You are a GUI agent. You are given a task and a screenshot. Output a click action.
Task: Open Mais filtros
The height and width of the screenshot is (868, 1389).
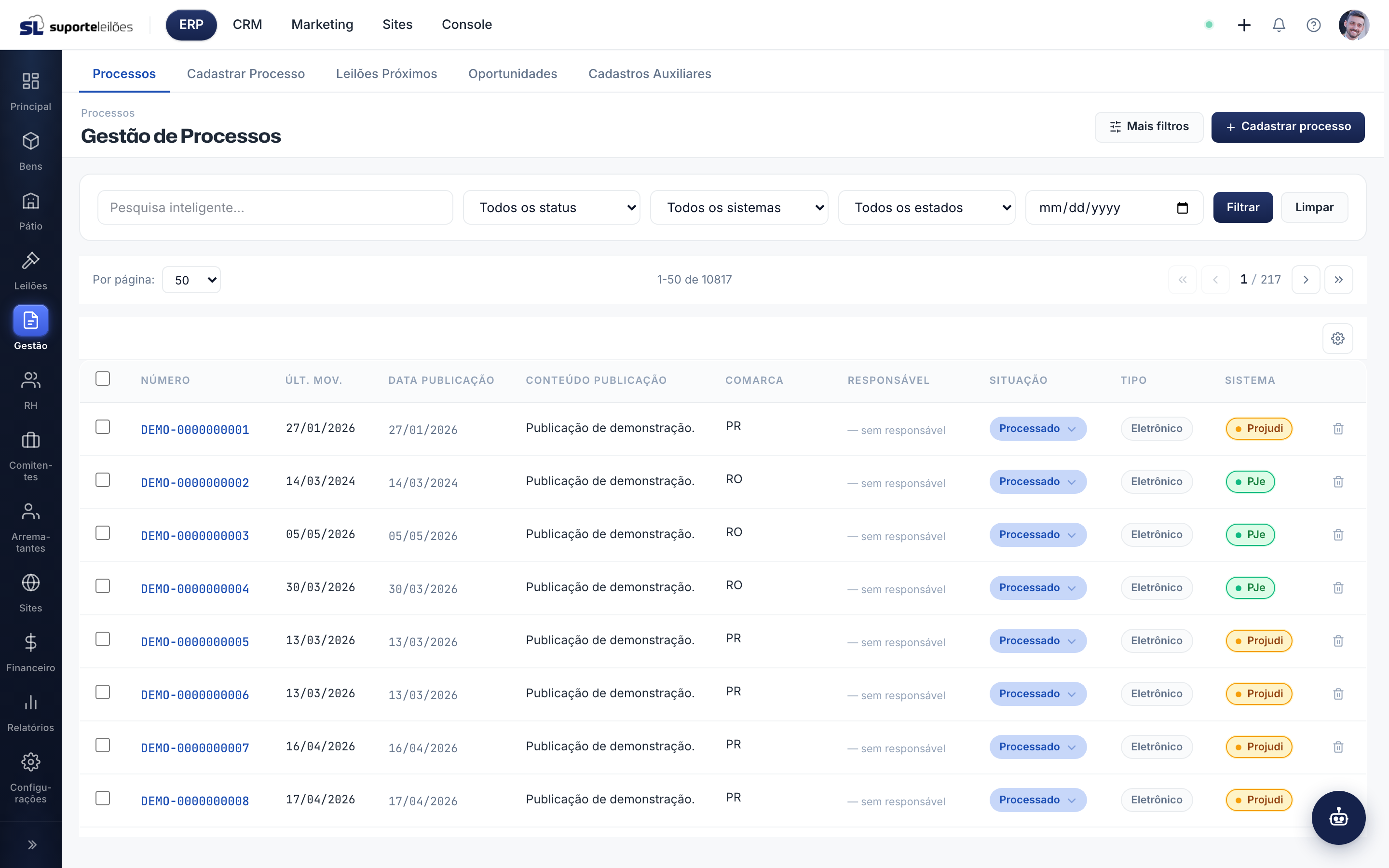(1148, 127)
